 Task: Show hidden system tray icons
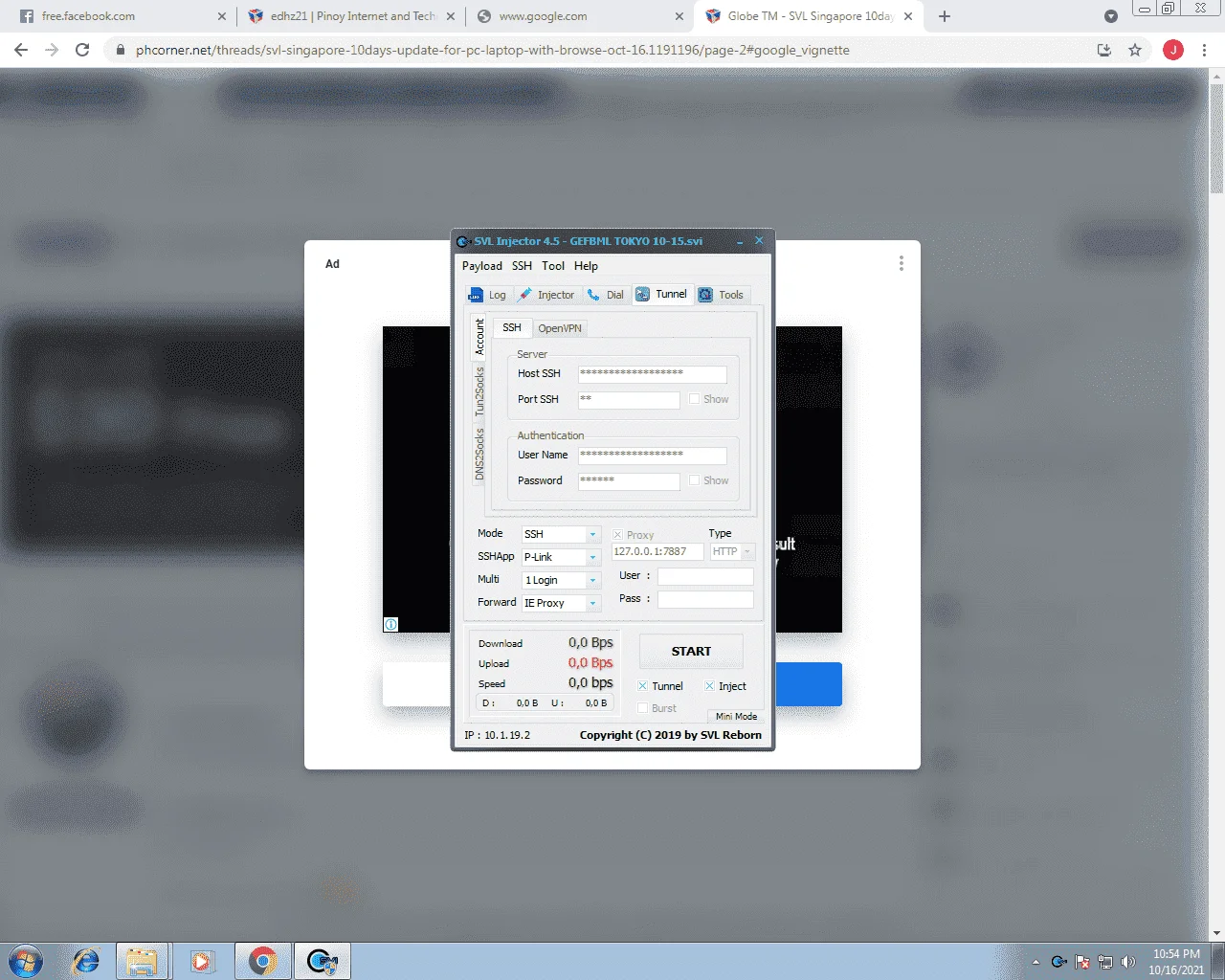1036,962
